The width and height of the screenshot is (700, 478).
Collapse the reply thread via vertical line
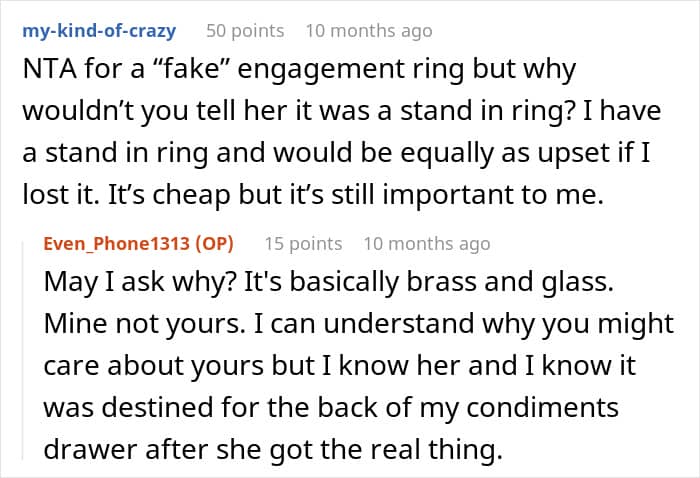coord(23,350)
